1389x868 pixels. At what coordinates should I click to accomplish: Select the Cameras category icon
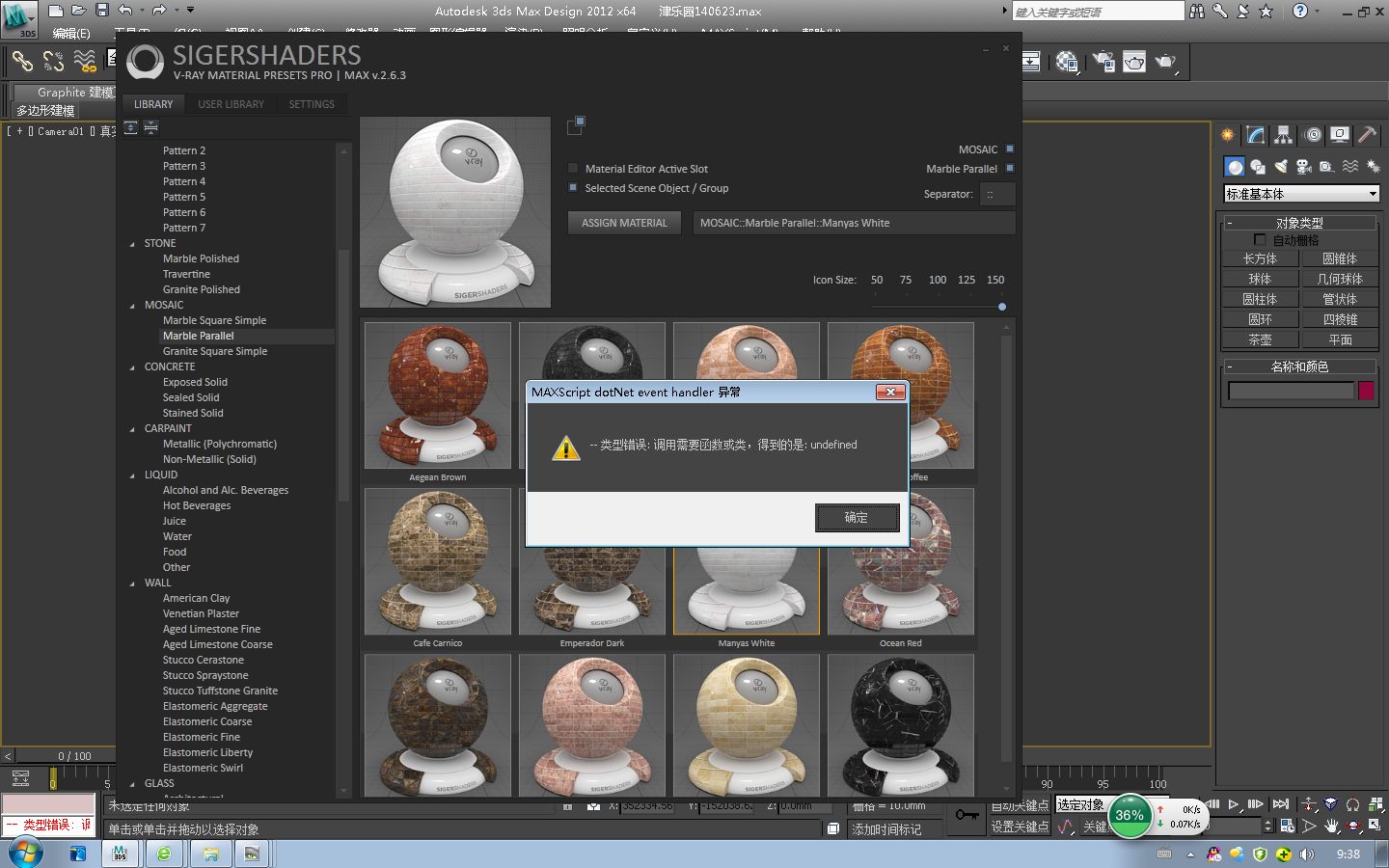(x=1304, y=167)
